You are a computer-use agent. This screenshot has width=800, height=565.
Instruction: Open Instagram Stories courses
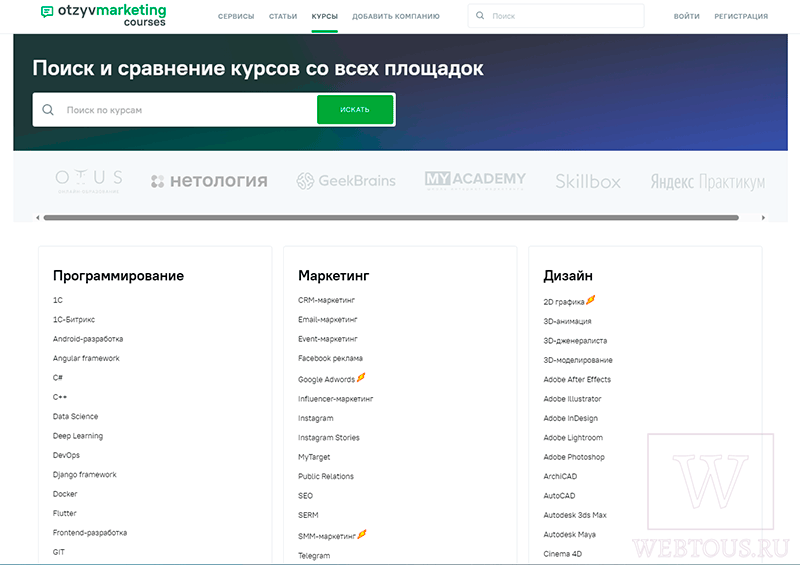tap(329, 438)
